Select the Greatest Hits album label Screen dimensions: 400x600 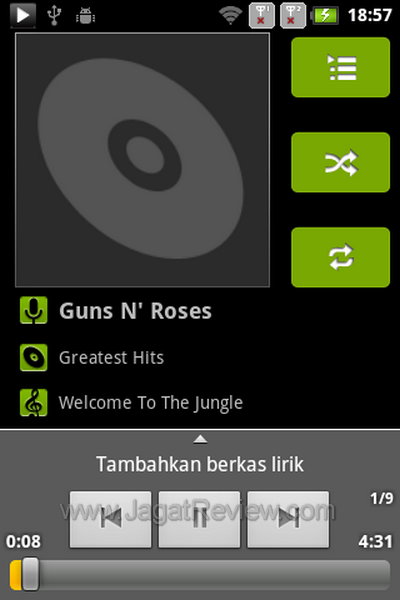click(x=111, y=358)
